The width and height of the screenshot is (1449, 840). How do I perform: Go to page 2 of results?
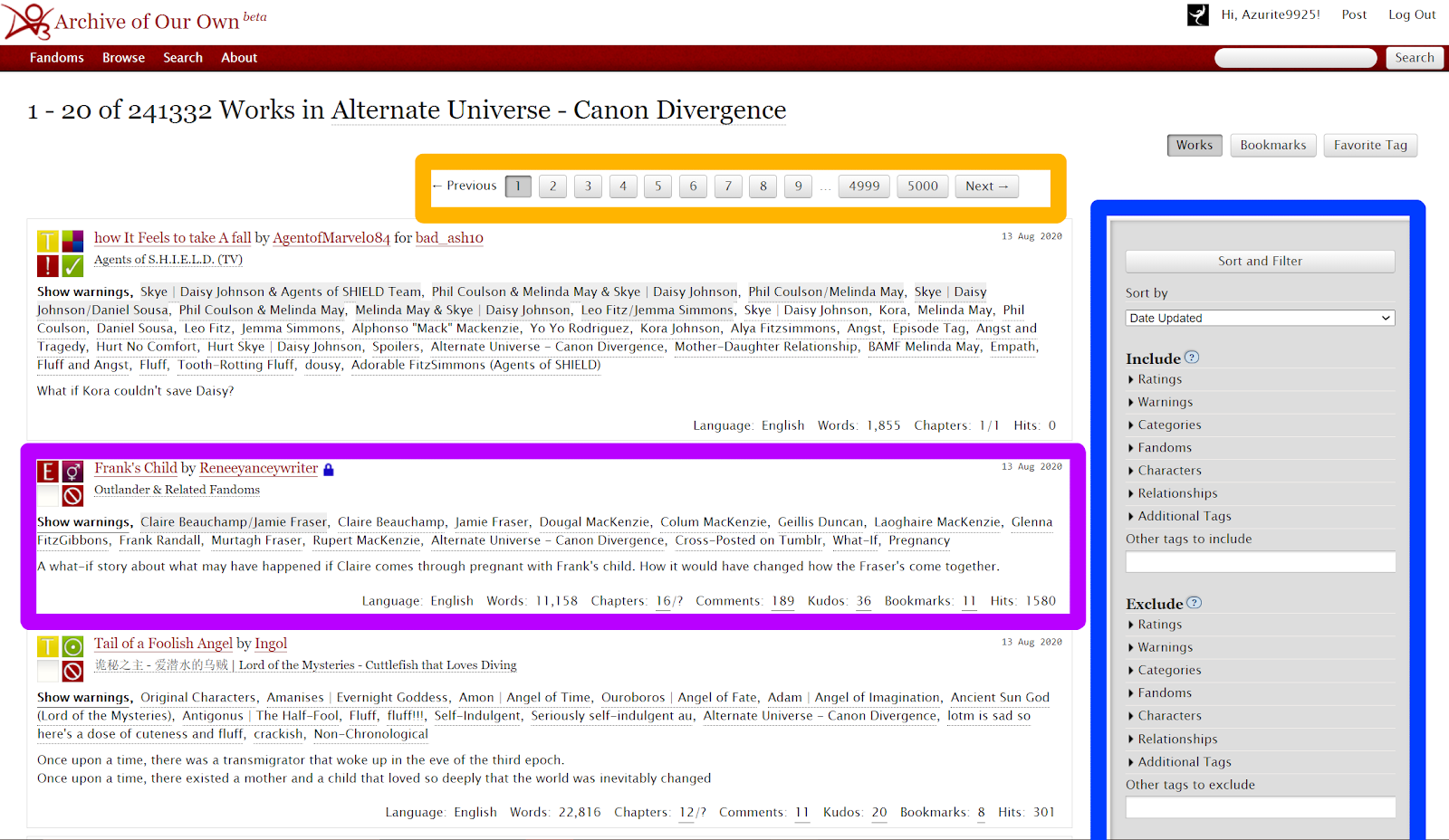553,186
